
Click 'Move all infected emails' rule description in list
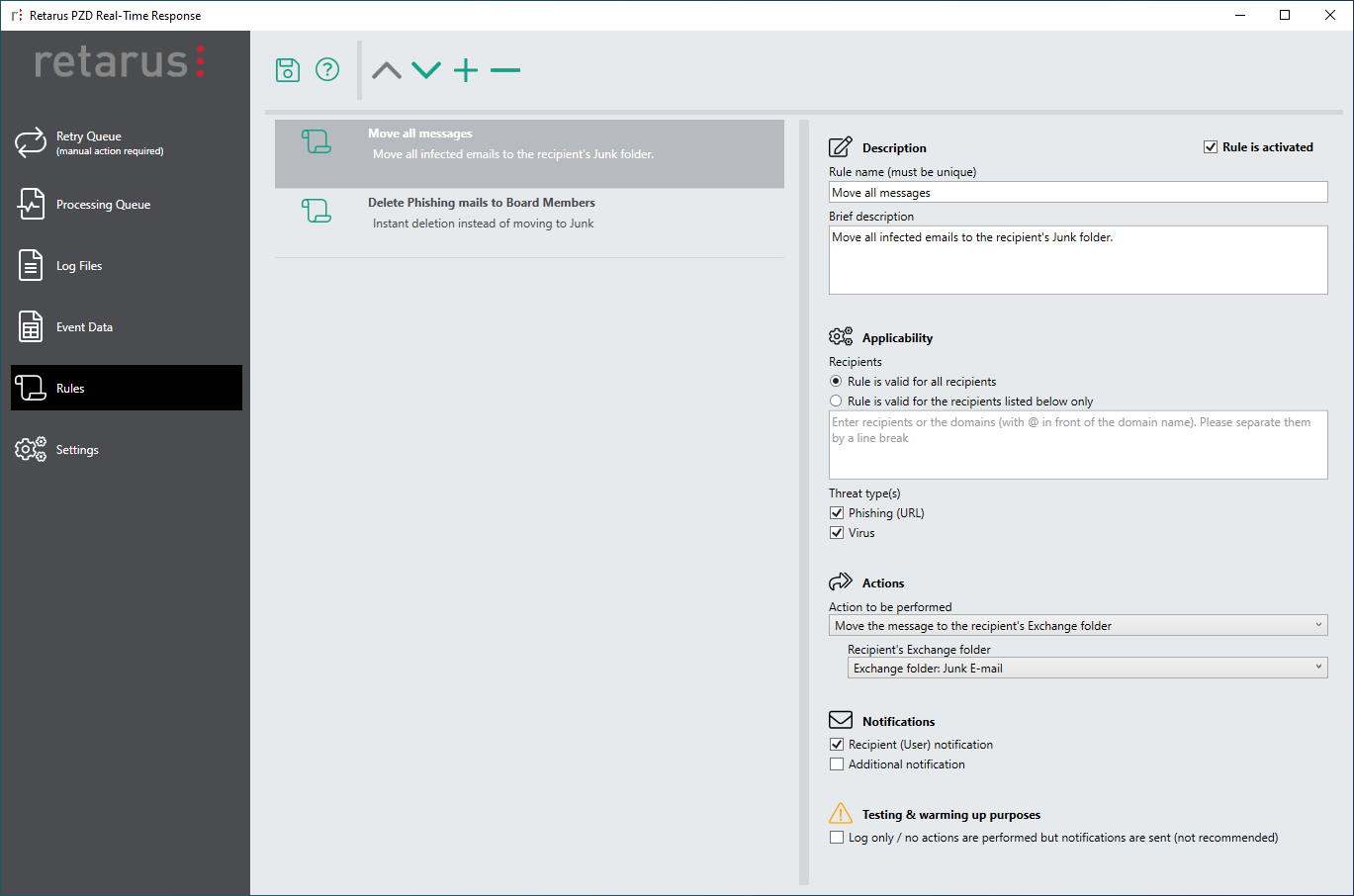[x=513, y=154]
